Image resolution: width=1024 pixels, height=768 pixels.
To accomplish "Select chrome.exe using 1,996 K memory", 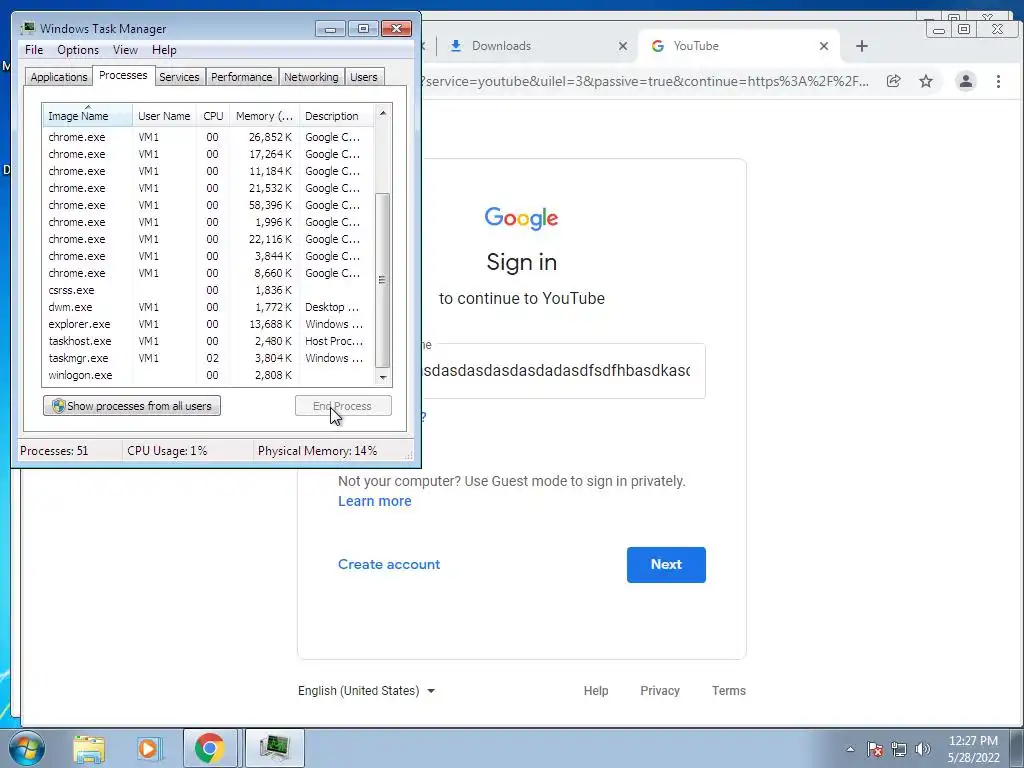I will coord(208,222).
